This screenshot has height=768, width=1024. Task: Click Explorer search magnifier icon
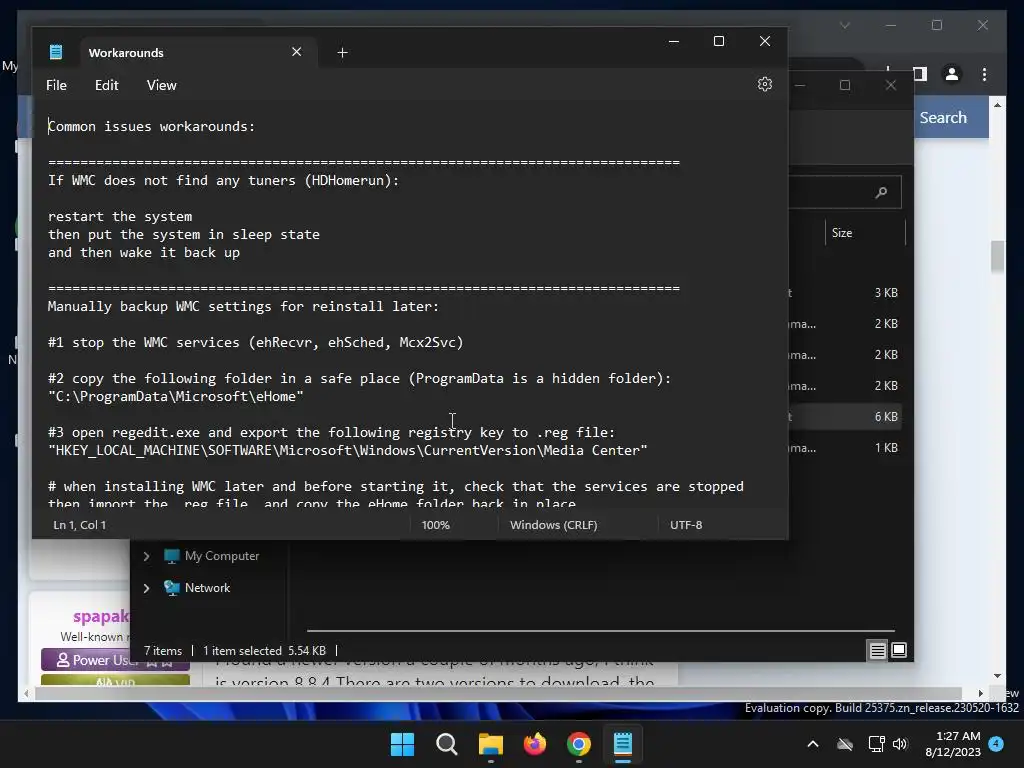click(881, 192)
